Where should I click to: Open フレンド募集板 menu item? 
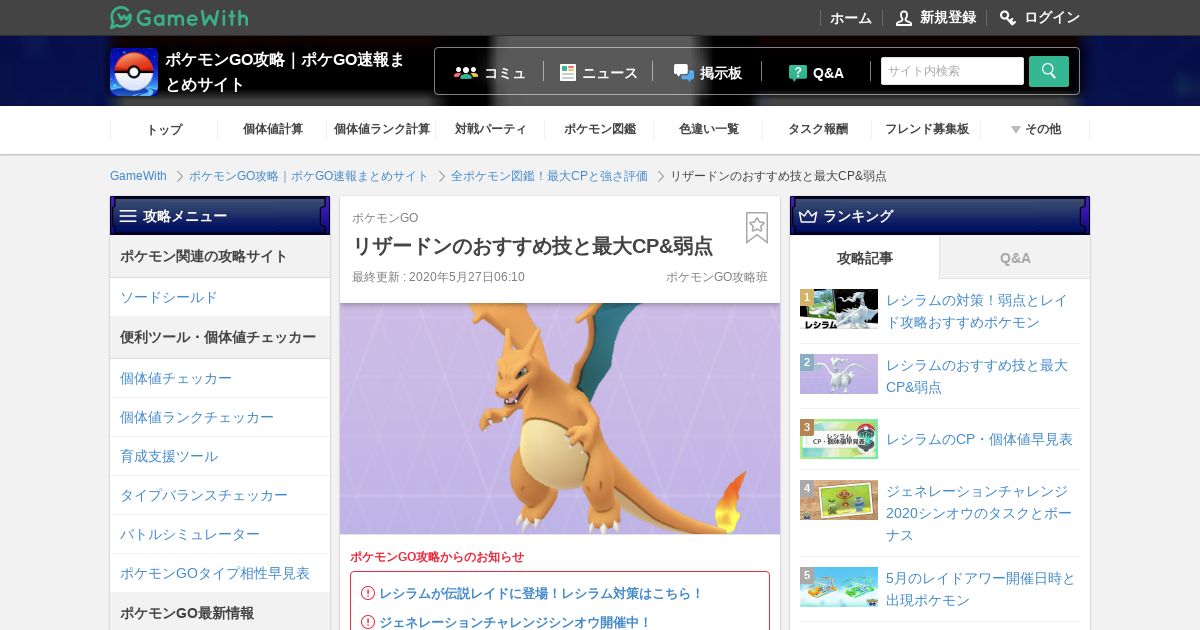point(927,129)
